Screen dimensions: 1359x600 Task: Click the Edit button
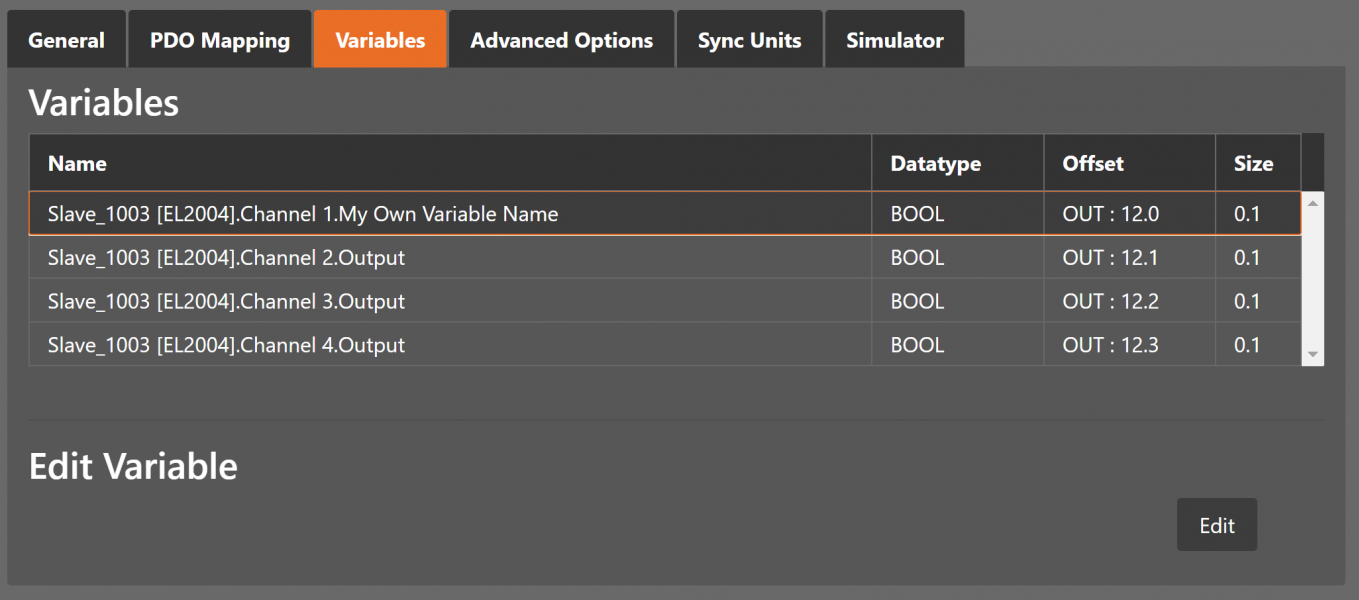coord(1216,525)
